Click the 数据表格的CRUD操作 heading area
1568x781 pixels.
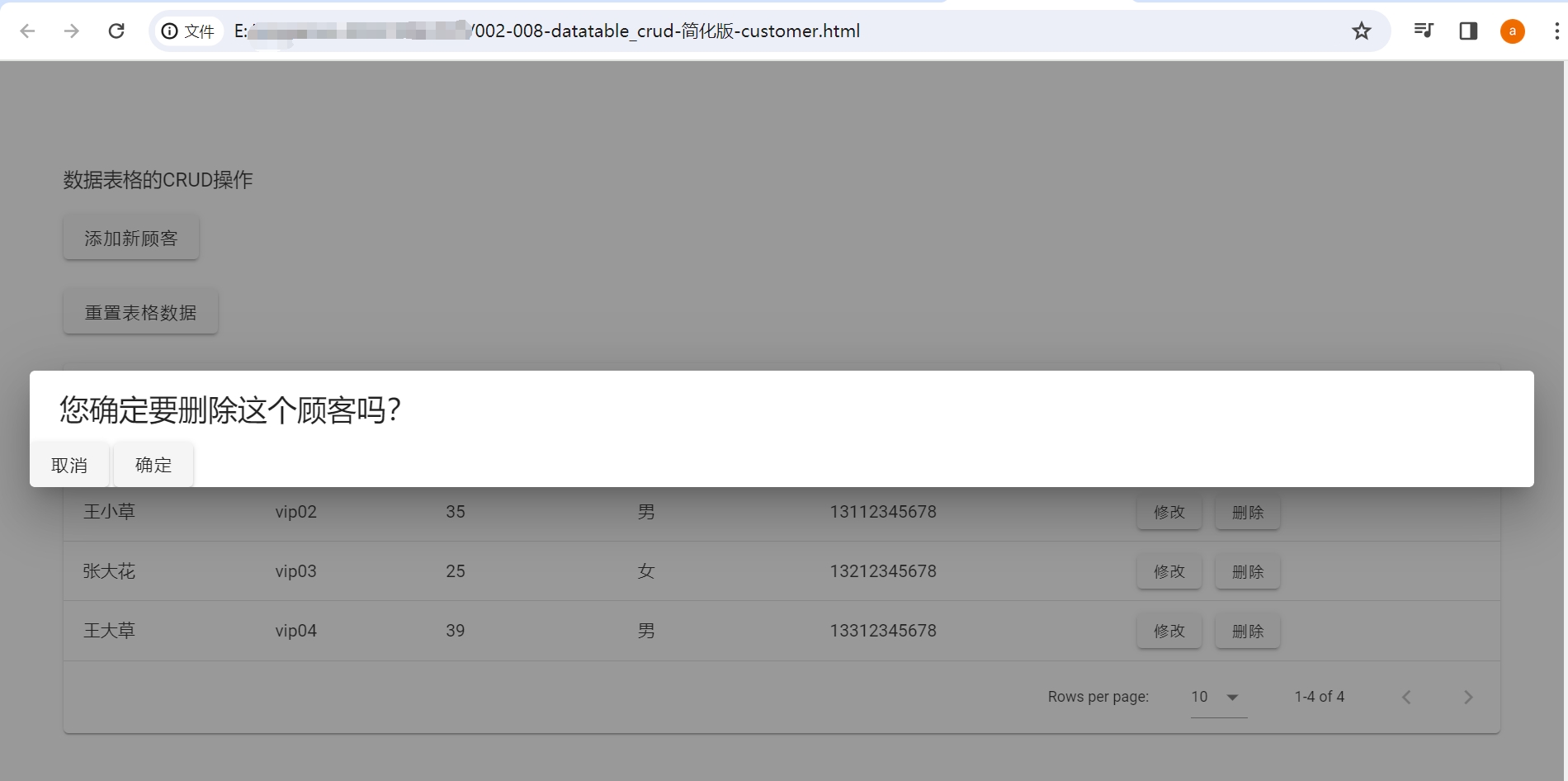158,180
